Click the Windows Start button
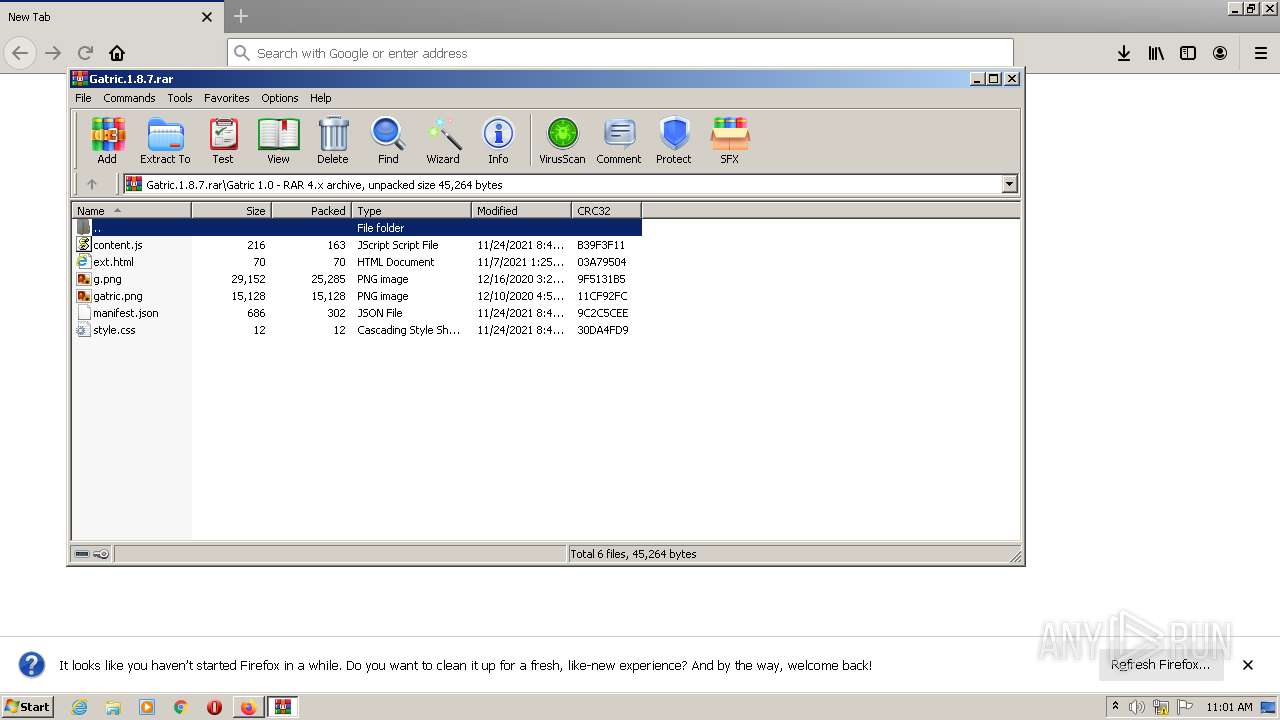Image resolution: width=1280 pixels, height=720 pixels. (28, 707)
